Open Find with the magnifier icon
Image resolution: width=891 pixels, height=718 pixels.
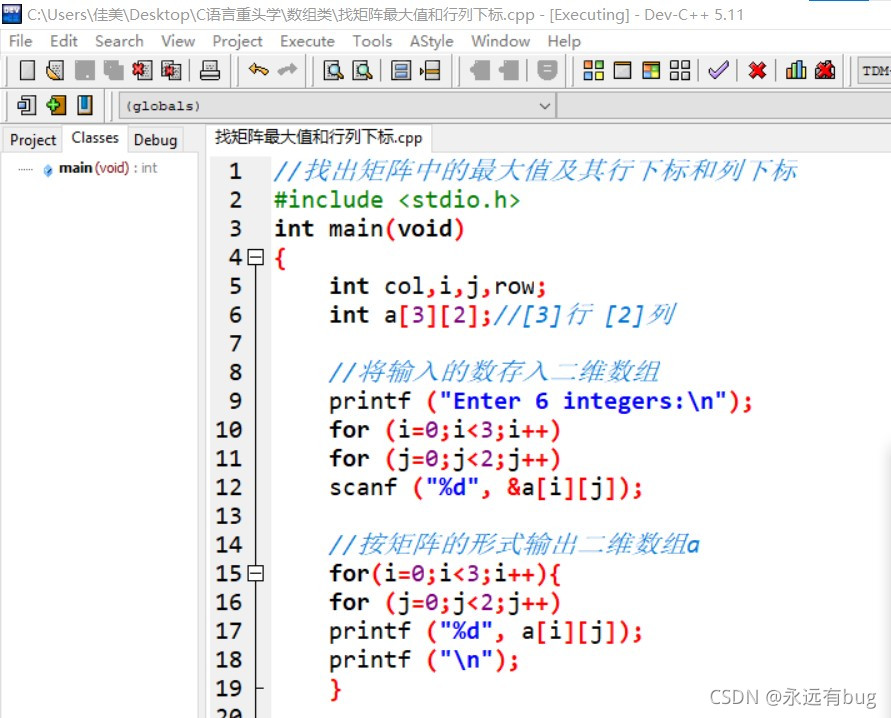(x=334, y=70)
